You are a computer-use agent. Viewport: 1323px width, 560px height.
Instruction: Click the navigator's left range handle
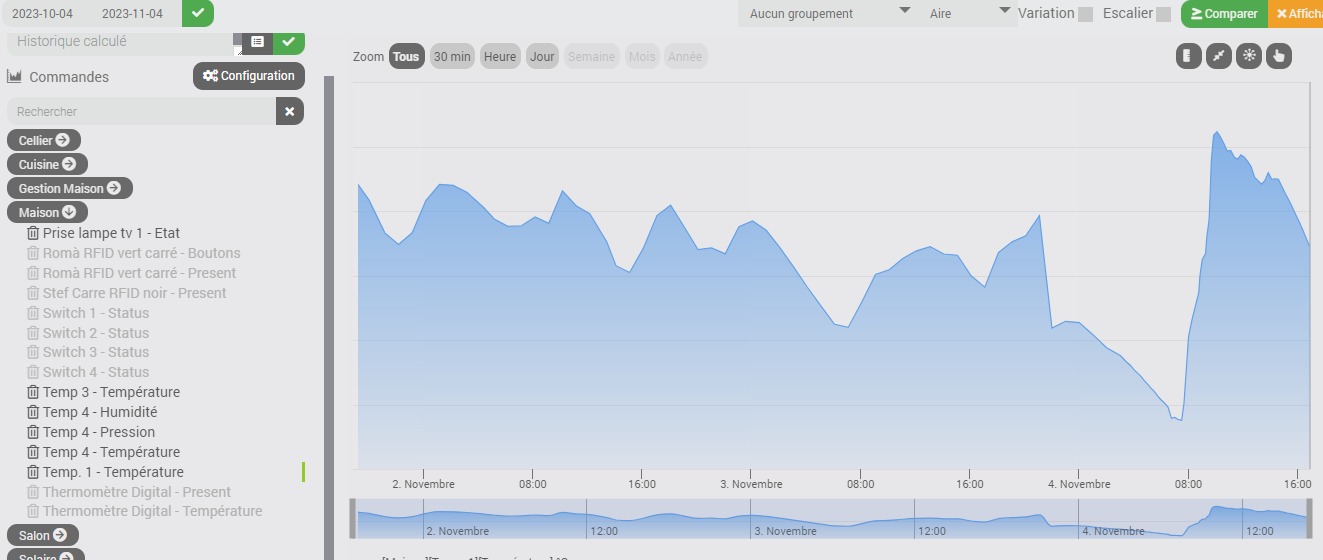click(352, 518)
